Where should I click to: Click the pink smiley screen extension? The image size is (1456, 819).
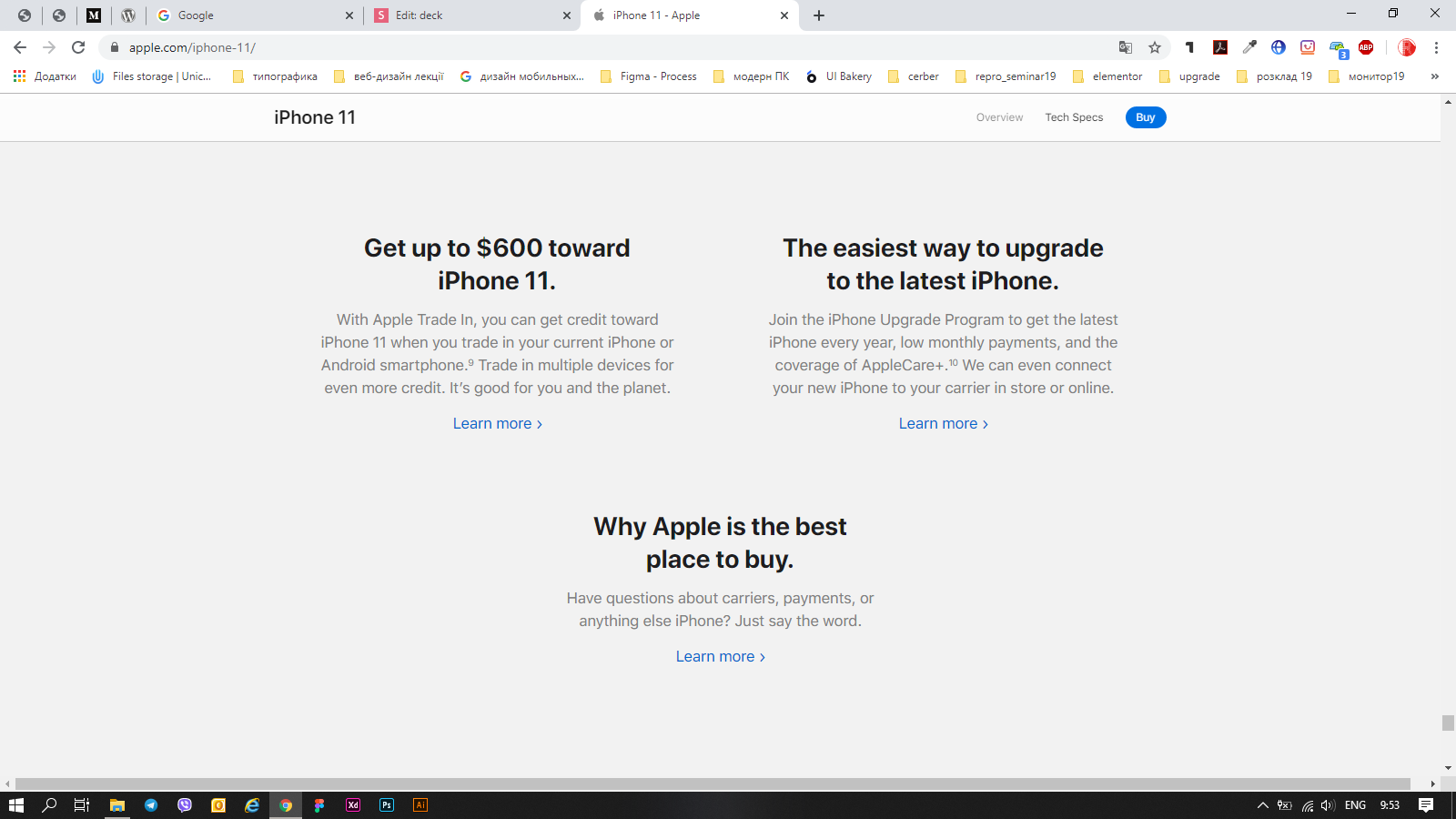(1308, 47)
